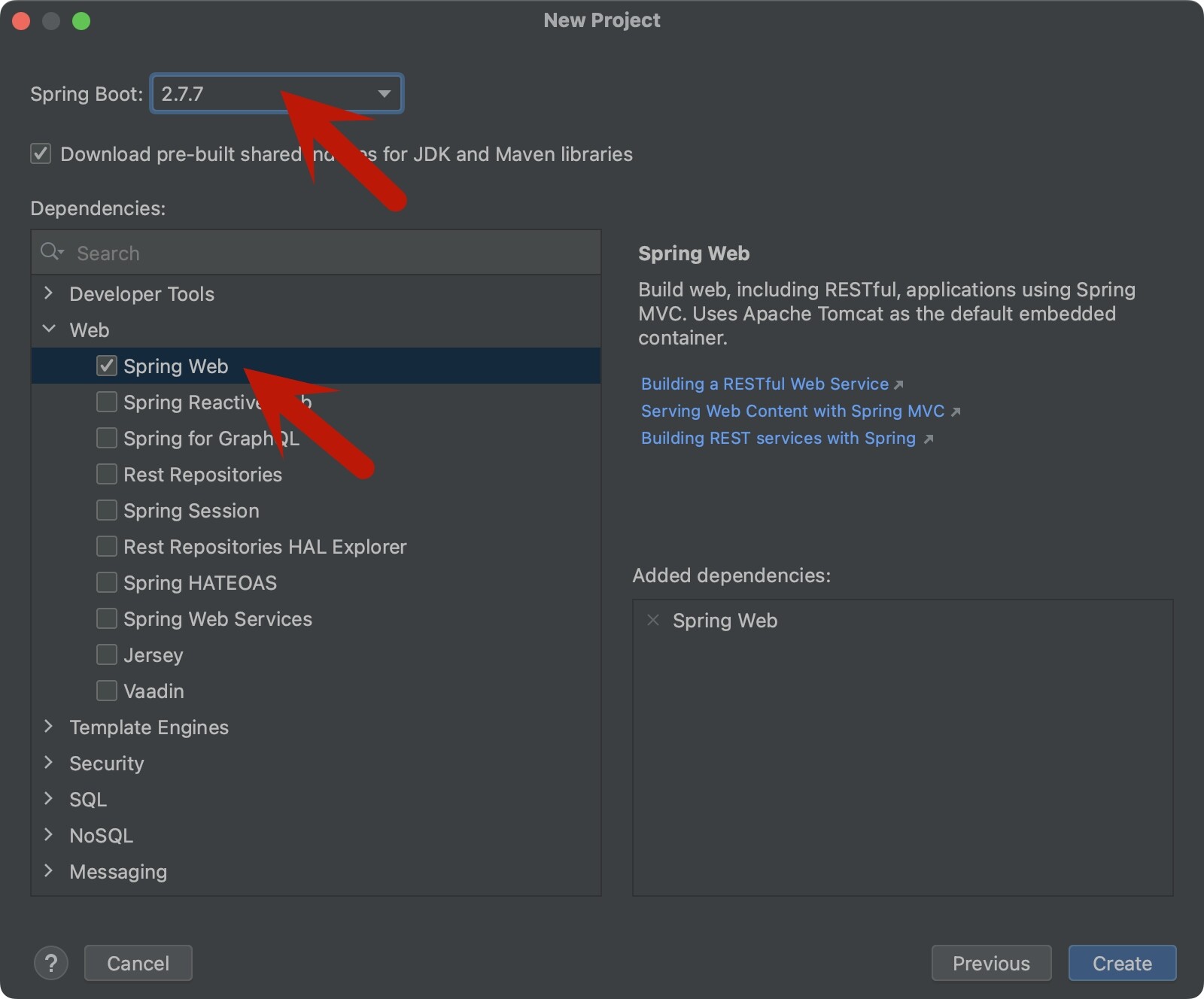Click arrow icon beside Building REST services link

[x=929, y=439]
